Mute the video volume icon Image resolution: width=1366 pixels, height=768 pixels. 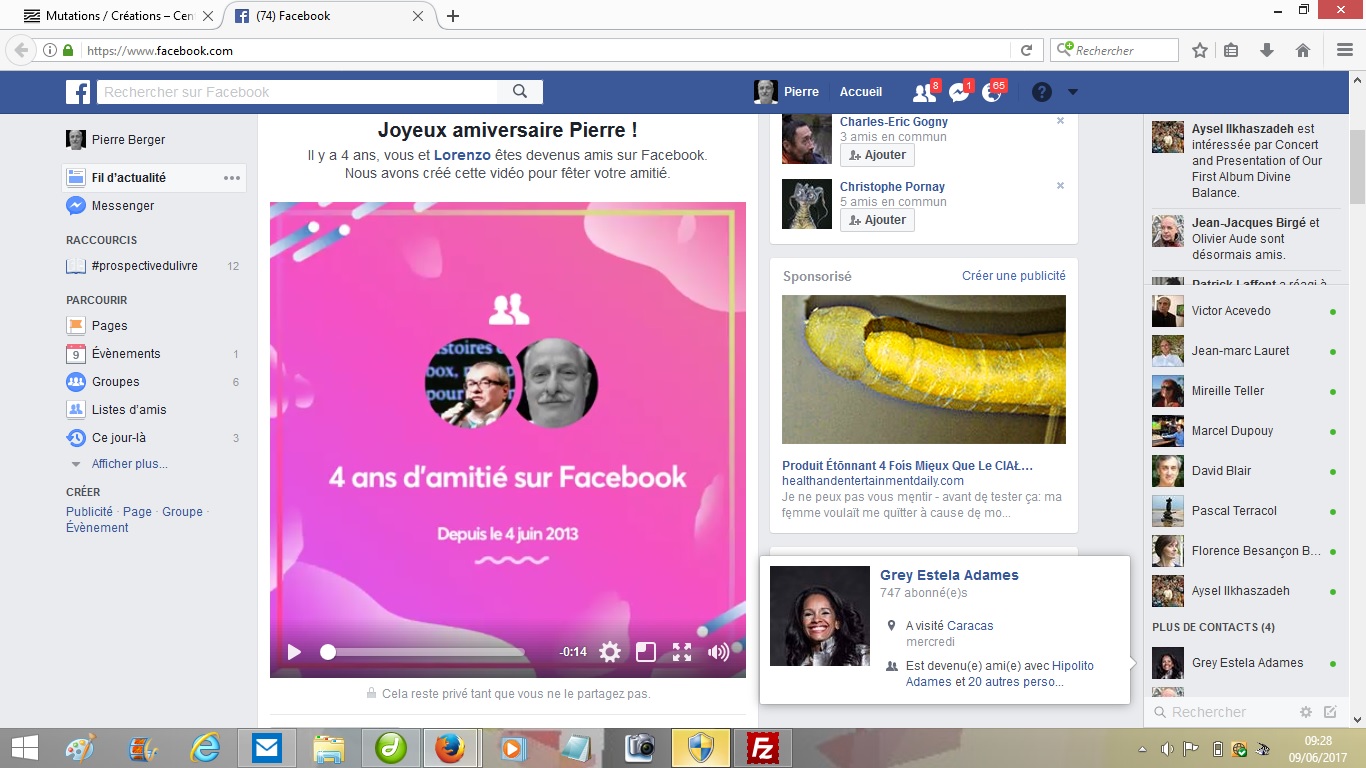(x=718, y=652)
